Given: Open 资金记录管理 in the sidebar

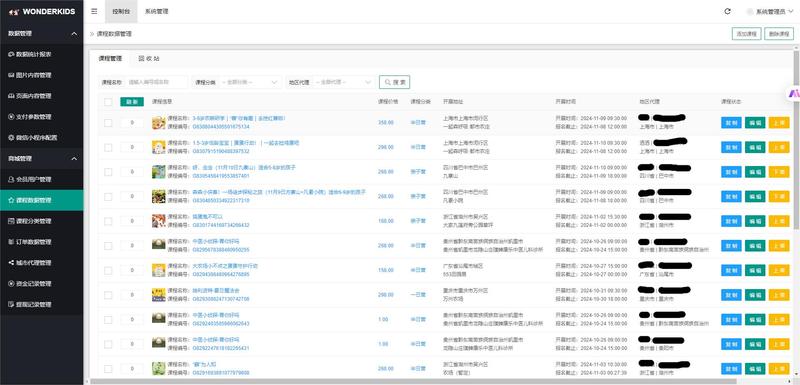Looking at the screenshot, I should point(42,284).
